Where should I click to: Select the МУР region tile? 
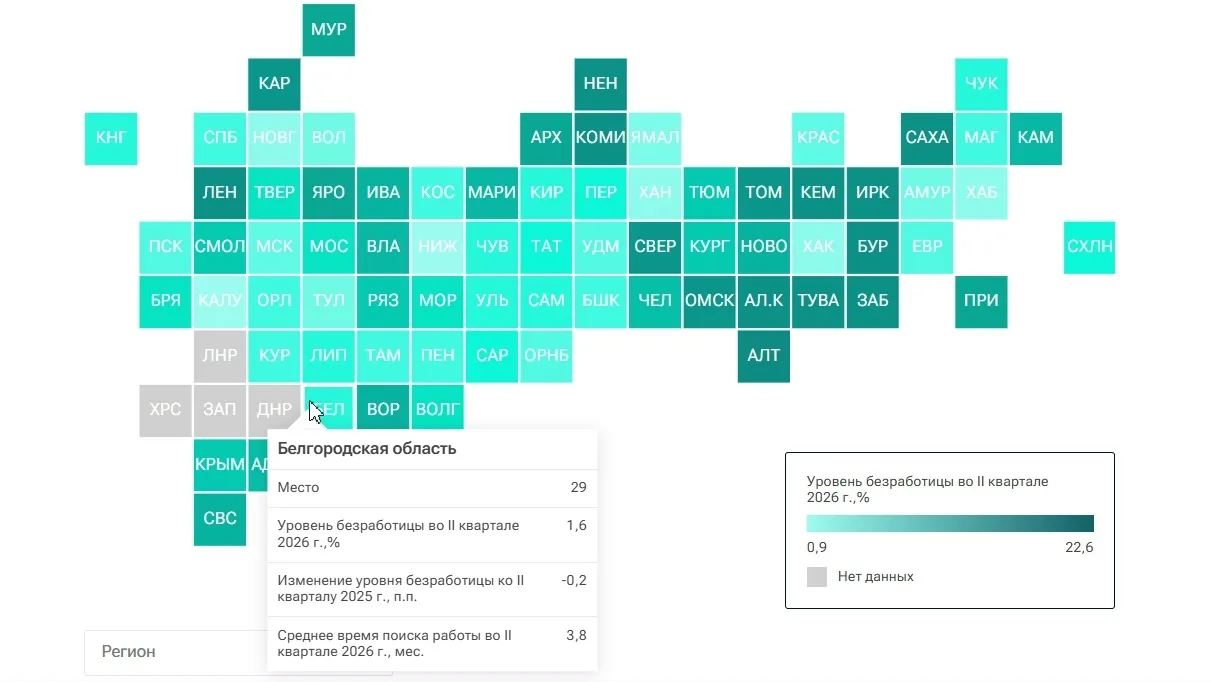click(328, 29)
